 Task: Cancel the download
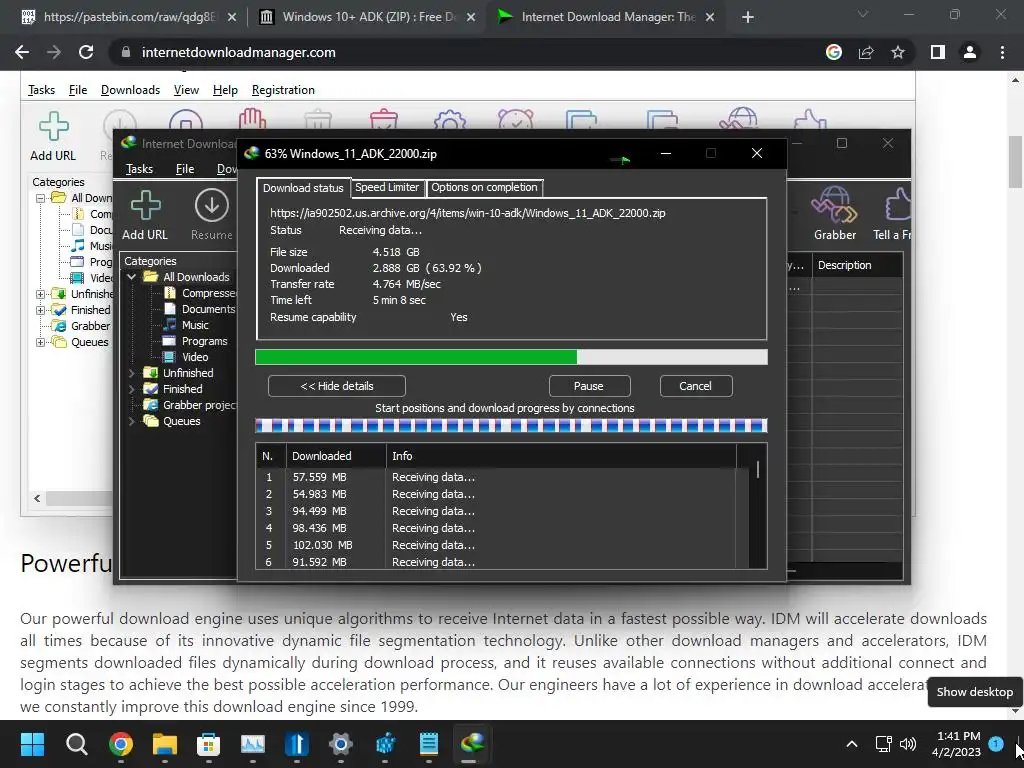[x=696, y=386]
